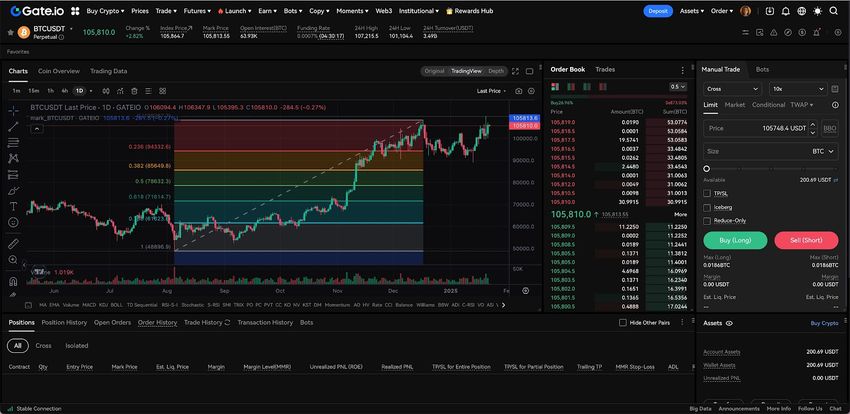Select the trend line drawing tool

pyautogui.click(x=13, y=127)
